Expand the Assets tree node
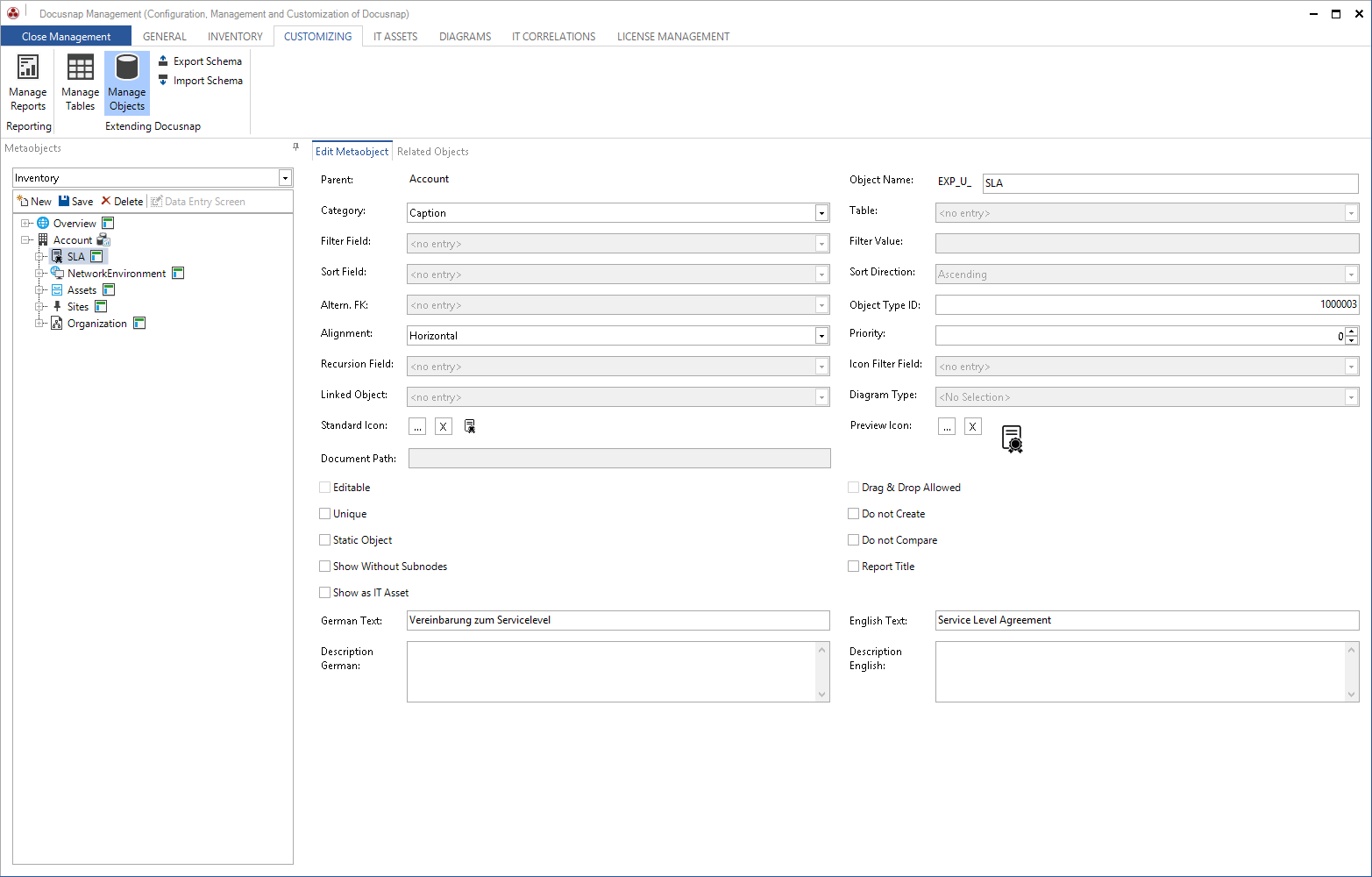This screenshot has width=1372, height=877. 39,289
